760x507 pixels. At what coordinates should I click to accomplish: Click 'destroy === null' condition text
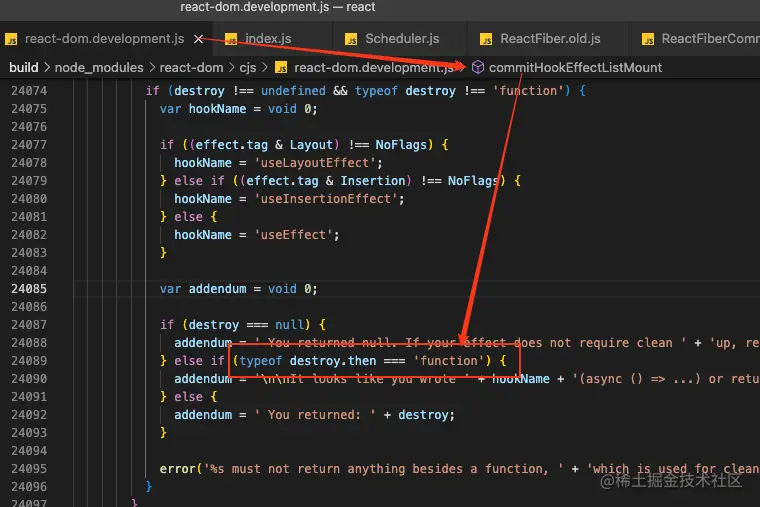246,325
